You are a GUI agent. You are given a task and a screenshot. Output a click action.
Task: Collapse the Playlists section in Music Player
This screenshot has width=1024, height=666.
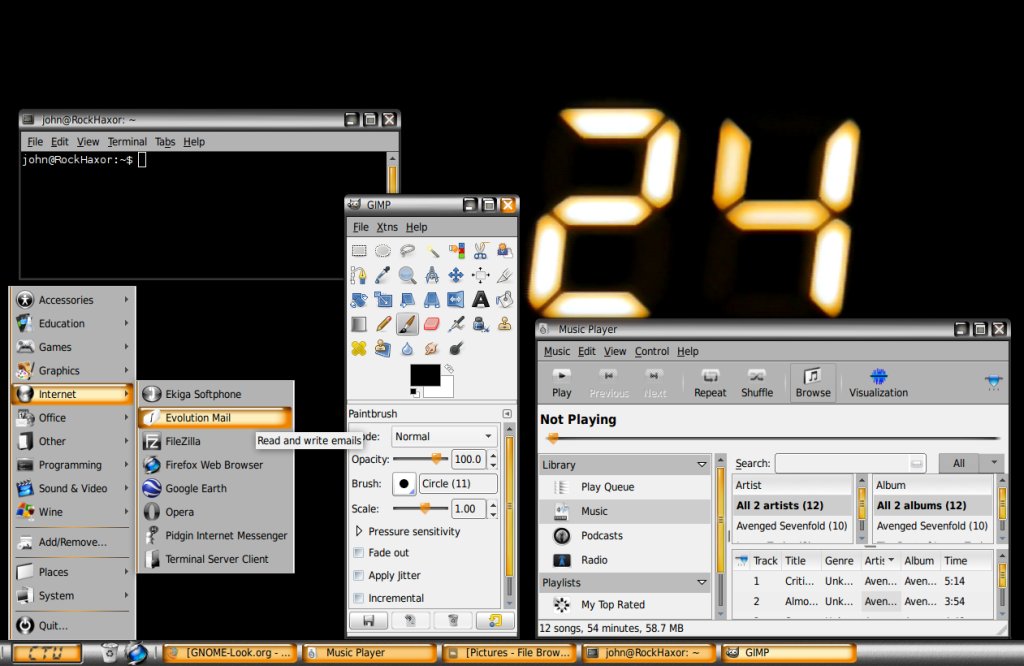click(702, 582)
